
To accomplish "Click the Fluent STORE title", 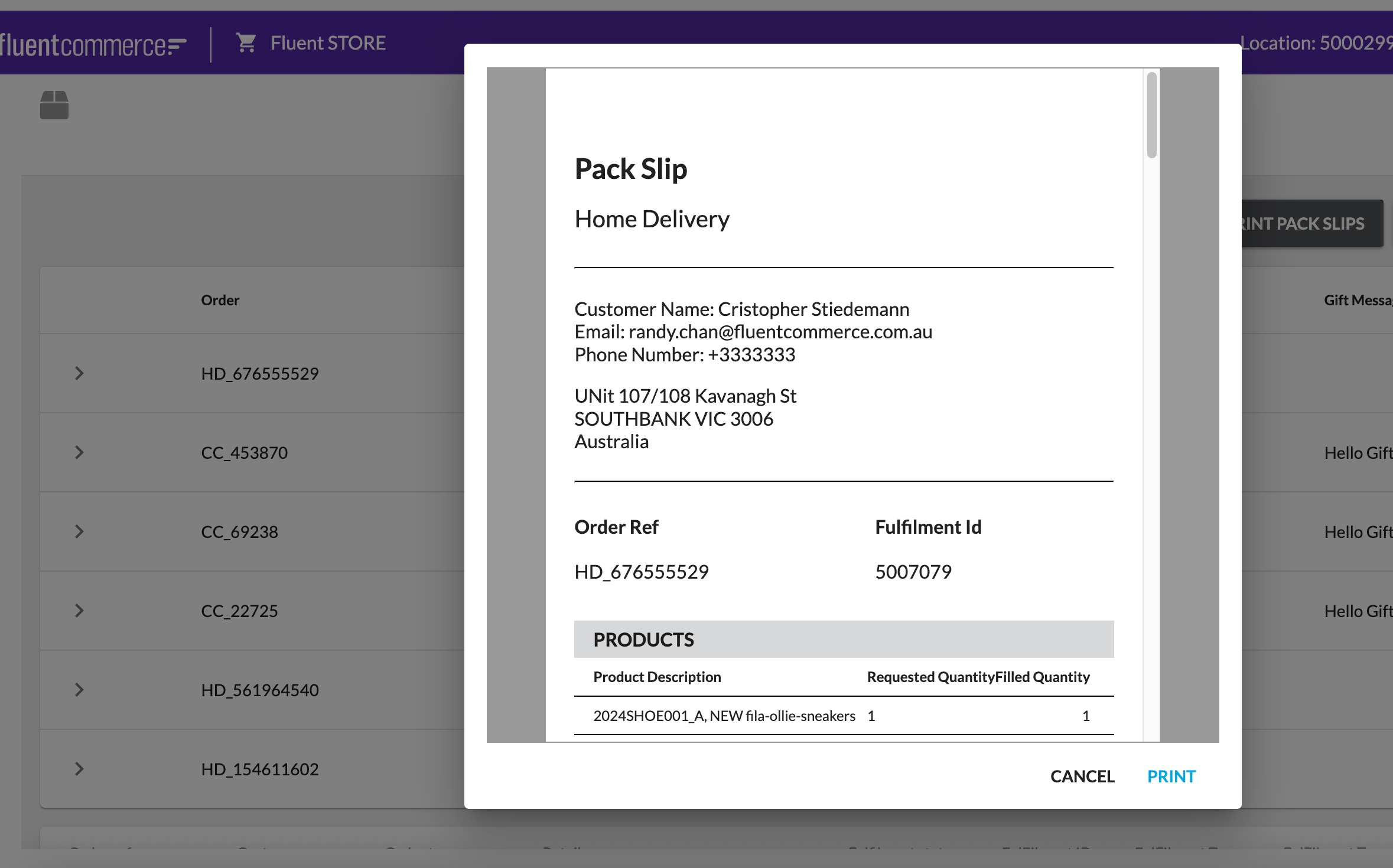I will [x=328, y=43].
